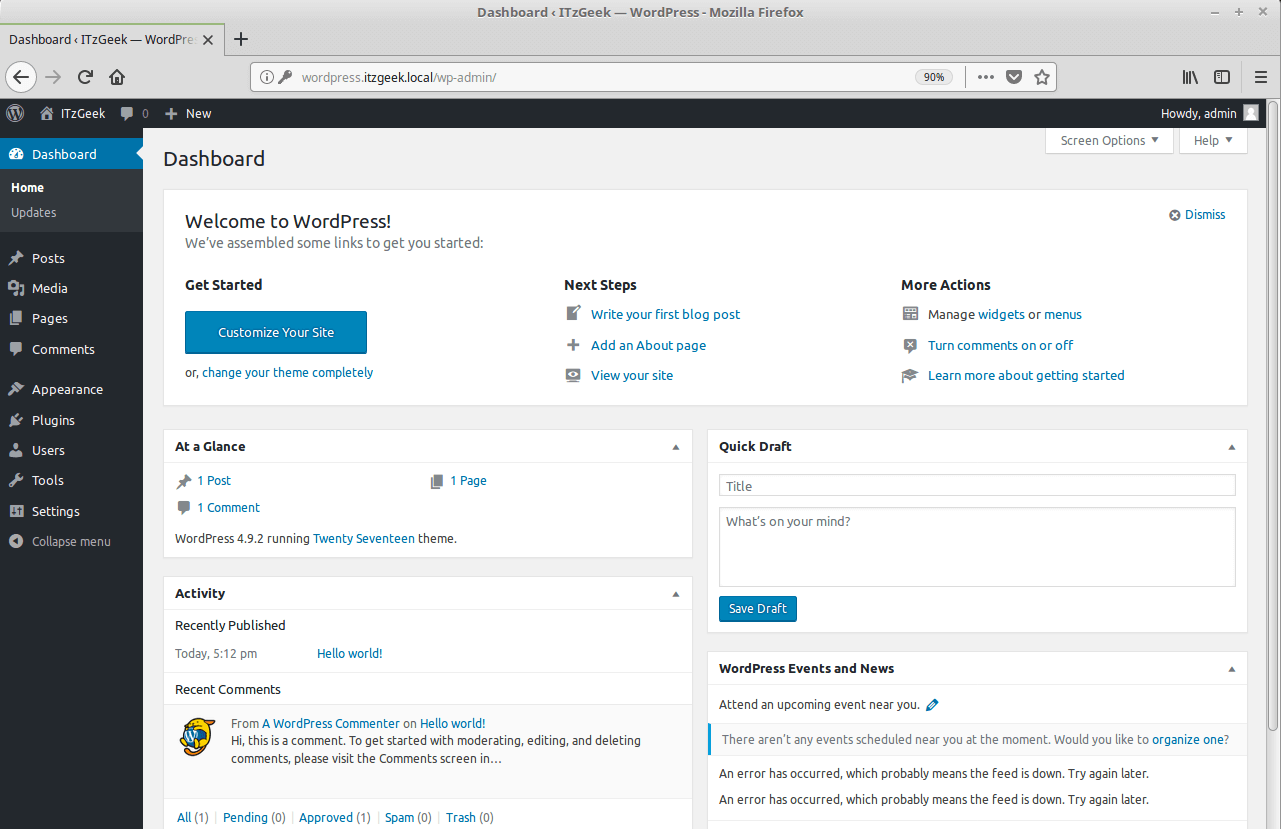This screenshot has width=1281, height=829.
Task: Click site information icon in address bar
Action: pyautogui.click(x=266, y=77)
